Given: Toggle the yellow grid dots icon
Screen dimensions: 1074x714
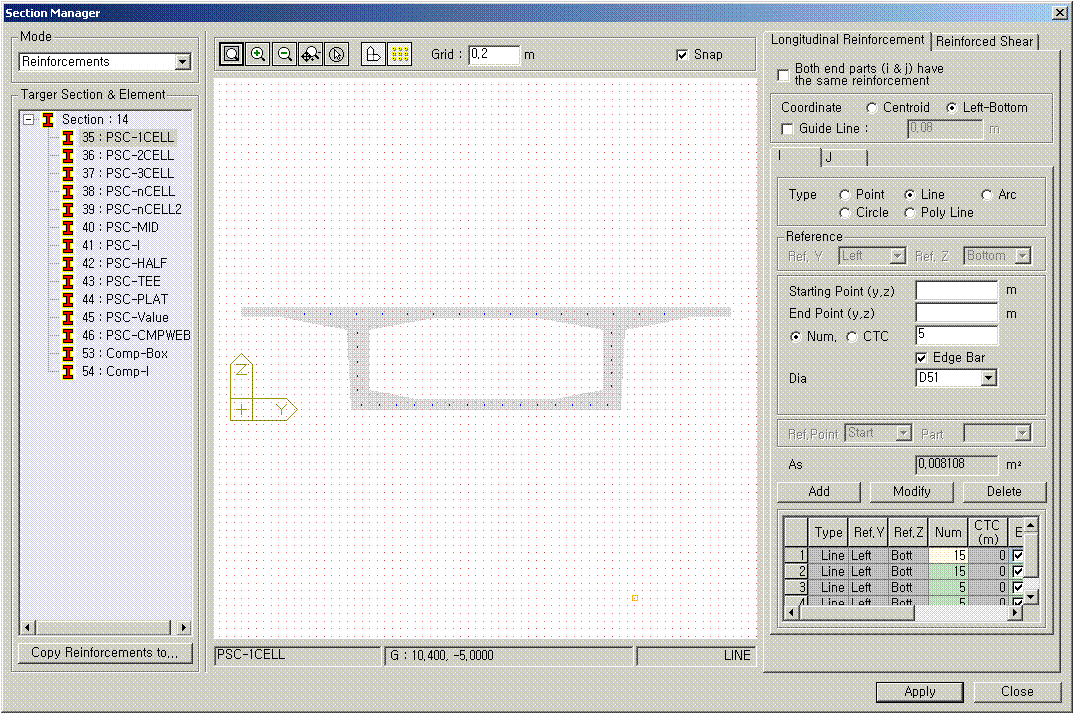Looking at the screenshot, I should click(399, 54).
